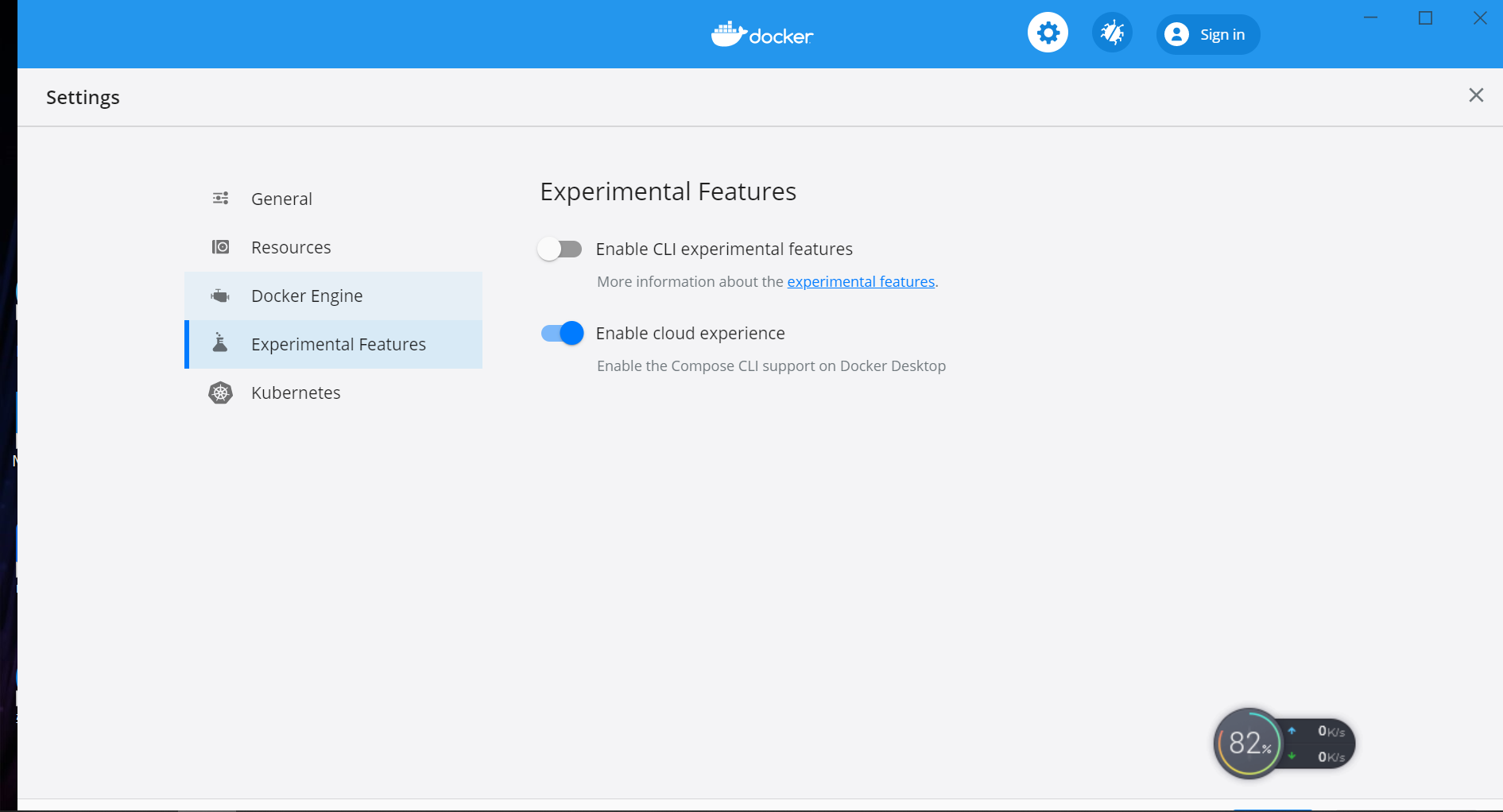Click the Docker Engine icon
Screen dimensions: 1503x812
pyautogui.click(x=220, y=296)
